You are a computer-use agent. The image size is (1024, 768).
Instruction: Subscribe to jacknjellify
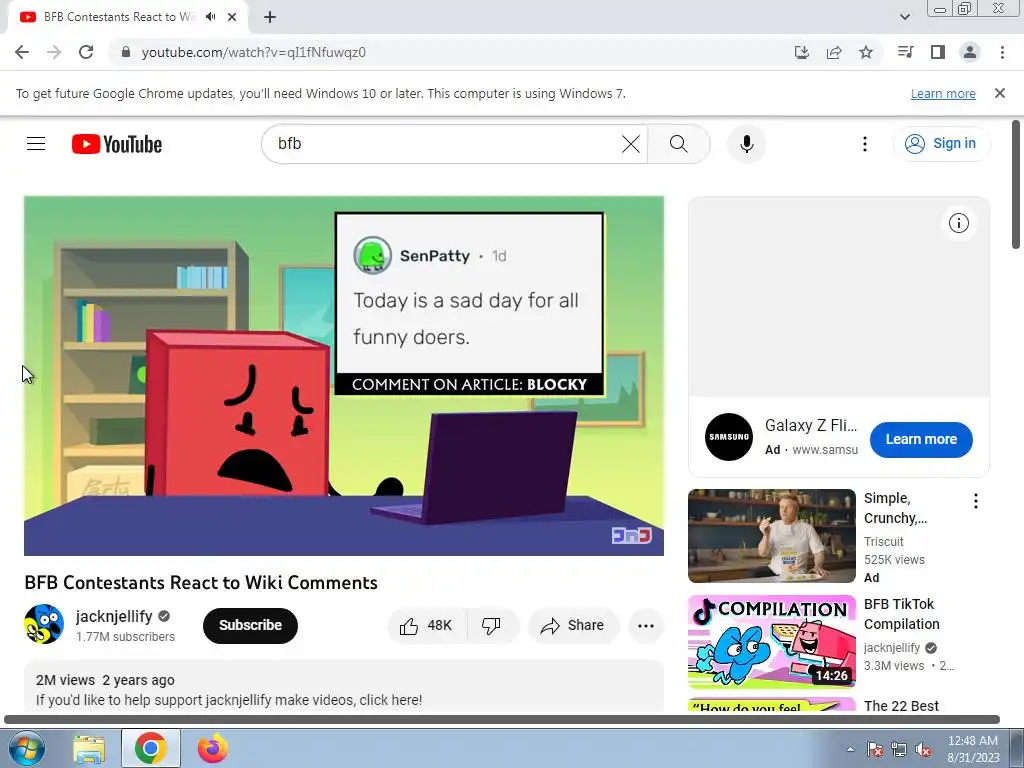coord(250,626)
